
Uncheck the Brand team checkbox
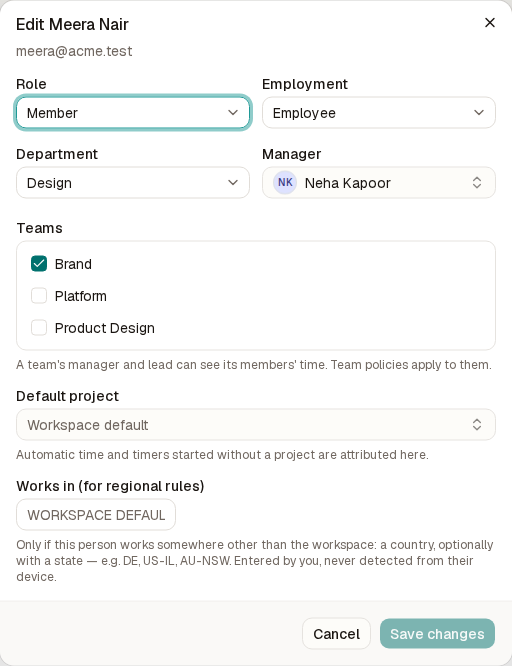point(39,264)
